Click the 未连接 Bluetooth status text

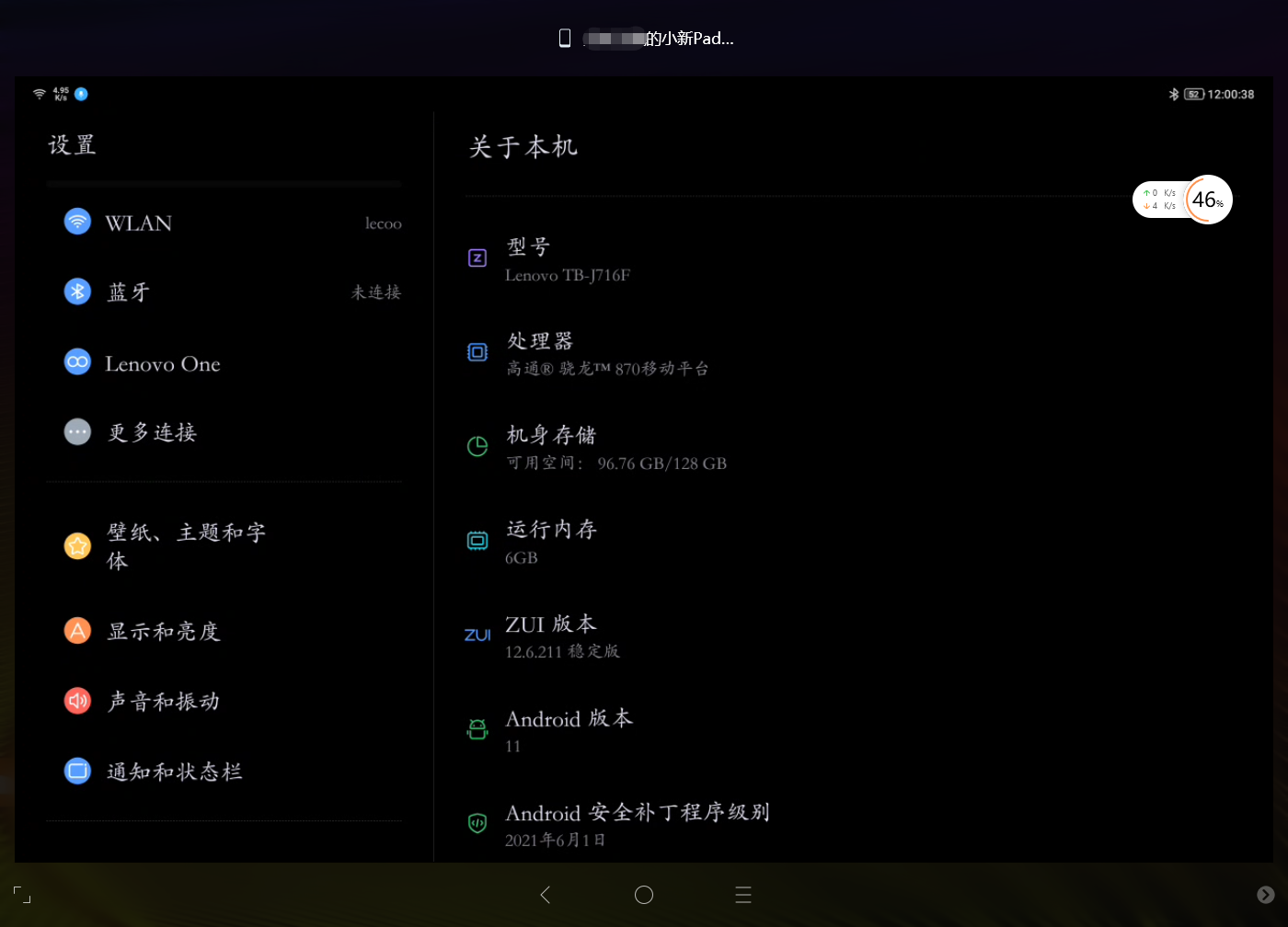(376, 292)
